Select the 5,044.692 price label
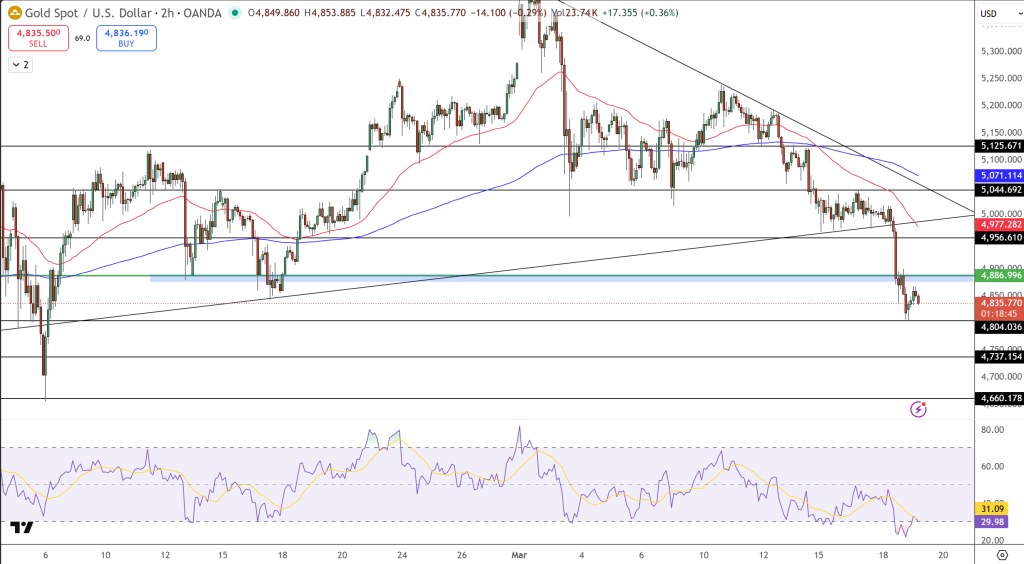Image resolution: width=1024 pixels, height=564 pixels. [x=1000, y=190]
